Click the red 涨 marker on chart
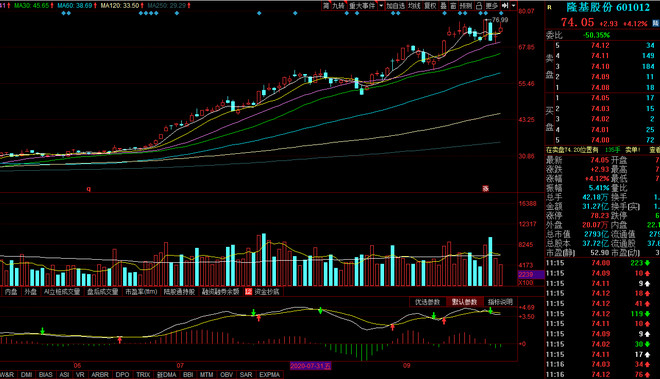Screen dimensions: 660x379 click(485, 189)
